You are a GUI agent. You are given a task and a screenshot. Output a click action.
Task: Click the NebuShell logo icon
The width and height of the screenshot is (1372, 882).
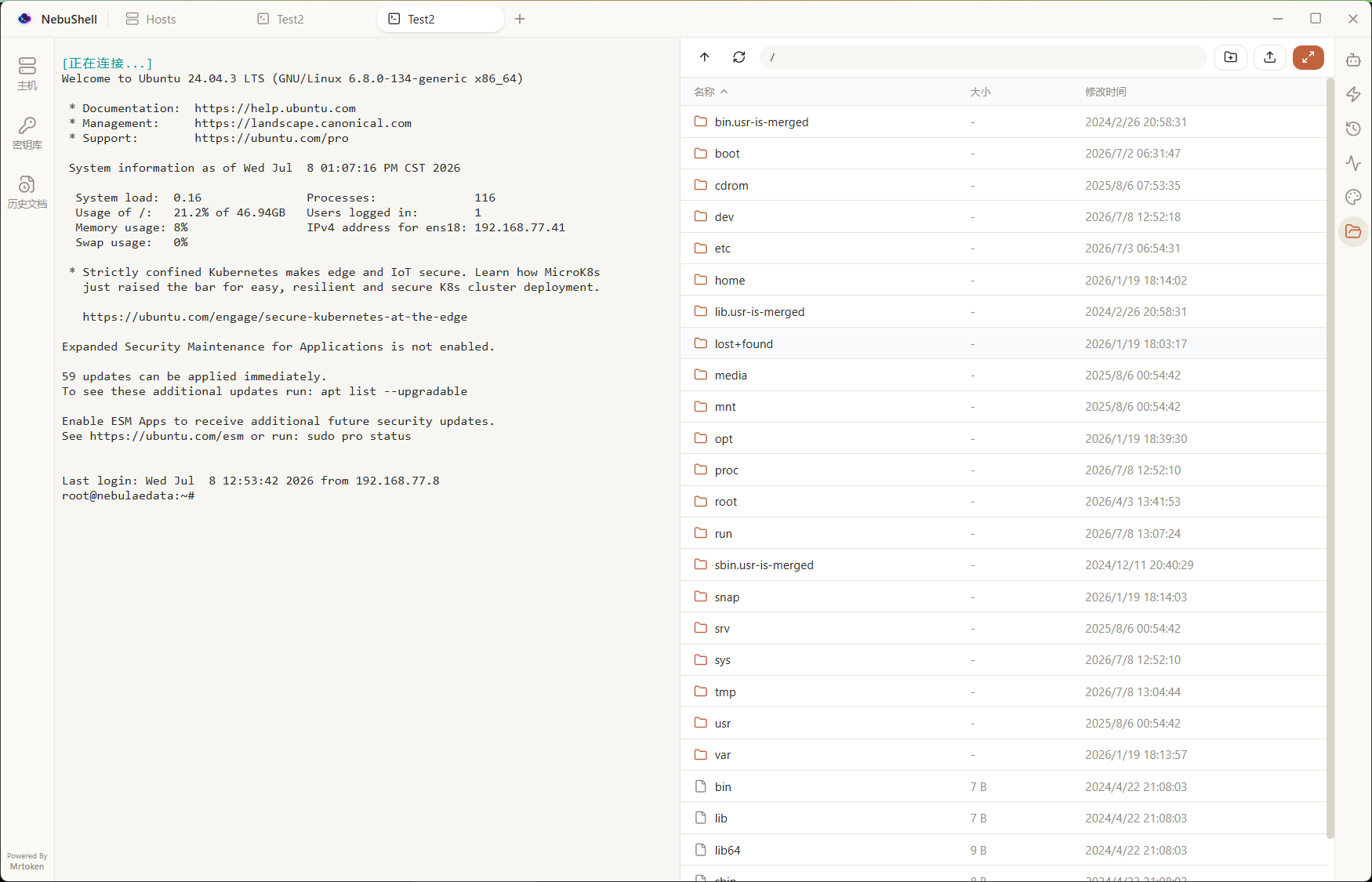click(25, 19)
